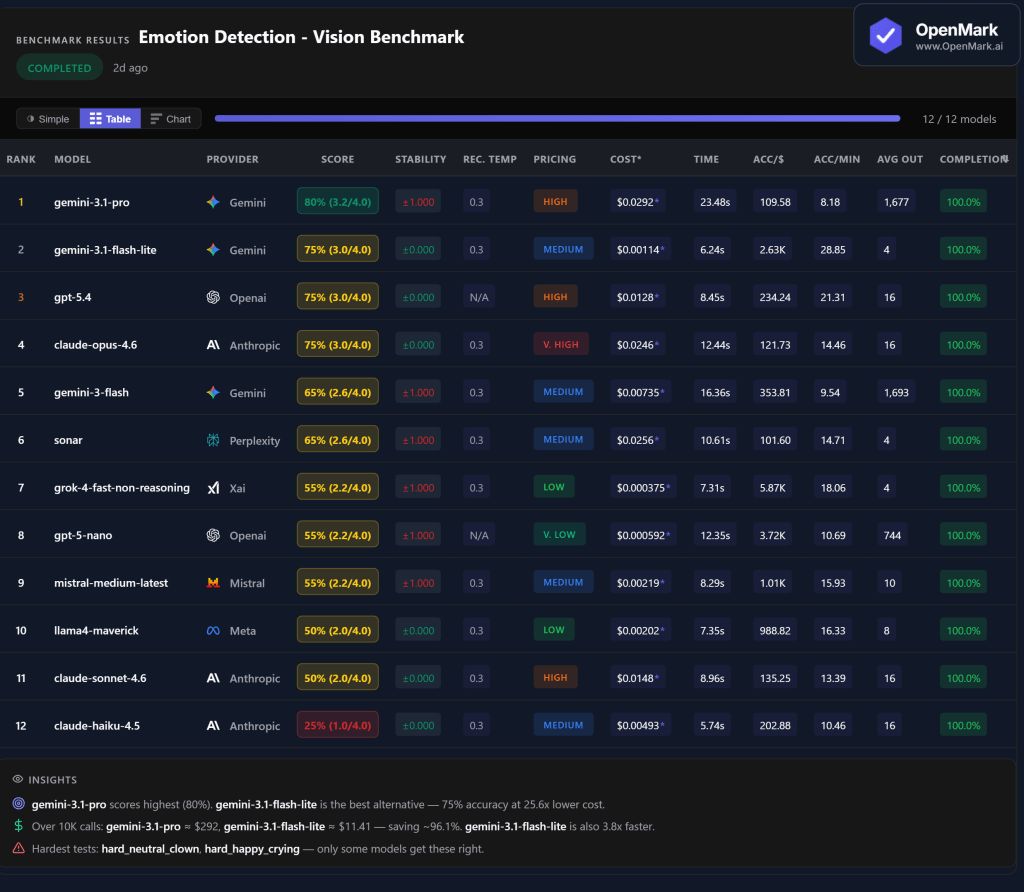The width and height of the screenshot is (1024, 892).
Task: Click the 23.48s time value
Action: click(715, 202)
